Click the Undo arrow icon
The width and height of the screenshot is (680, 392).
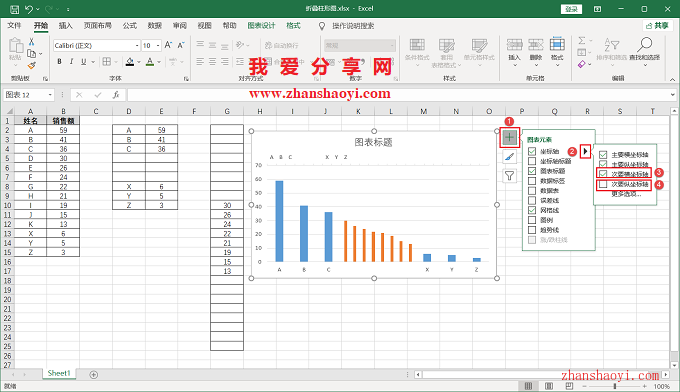pos(29,9)
